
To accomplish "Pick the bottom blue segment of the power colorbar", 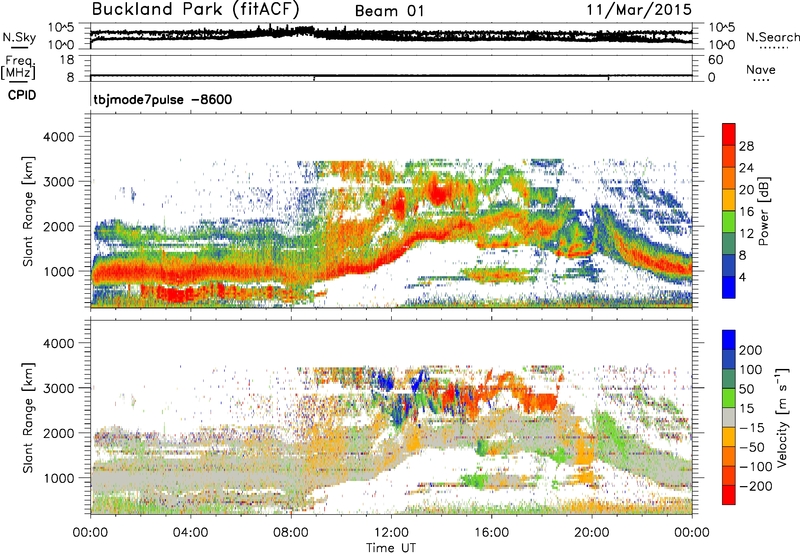I will pos(729,287).
